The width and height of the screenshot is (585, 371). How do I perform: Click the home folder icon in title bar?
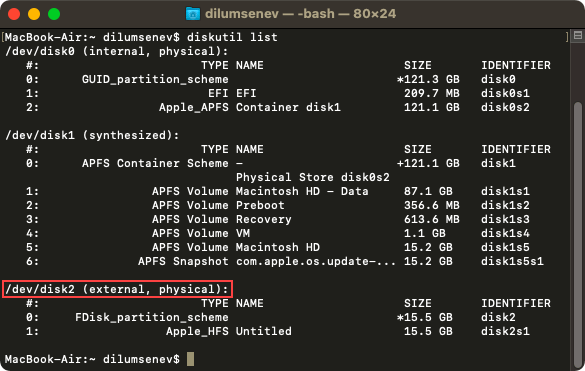pos(193,14)
